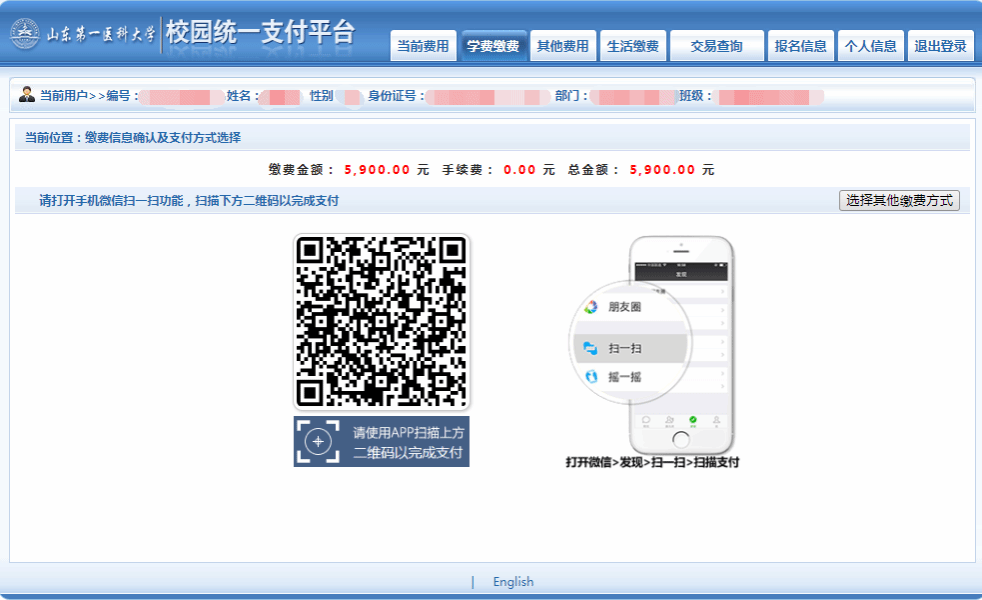This screenshot has height=600, width=982.
Task: Select the 生活缴费 tab
Action: pos(633,46)
